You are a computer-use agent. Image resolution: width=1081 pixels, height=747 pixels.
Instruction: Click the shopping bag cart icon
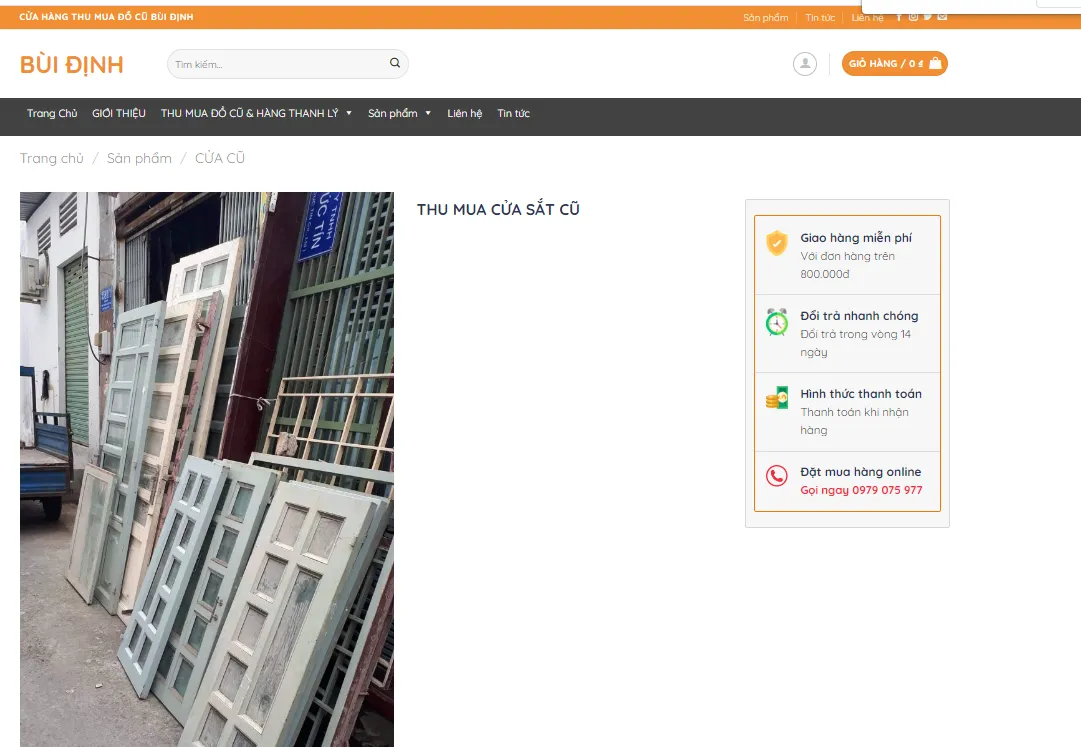tap(935, 64)
